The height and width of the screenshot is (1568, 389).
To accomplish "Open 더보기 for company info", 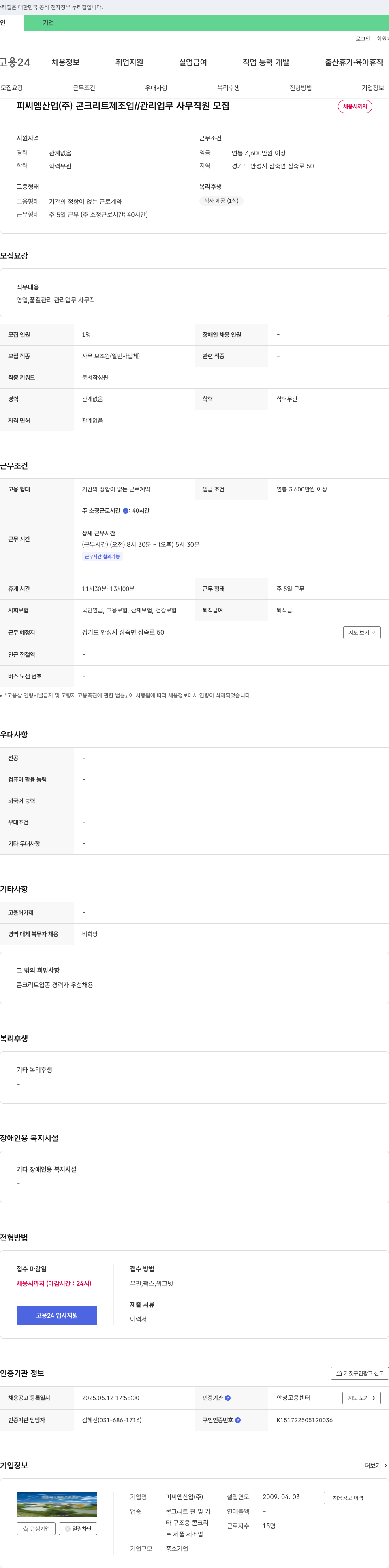I will (376, 1466).
